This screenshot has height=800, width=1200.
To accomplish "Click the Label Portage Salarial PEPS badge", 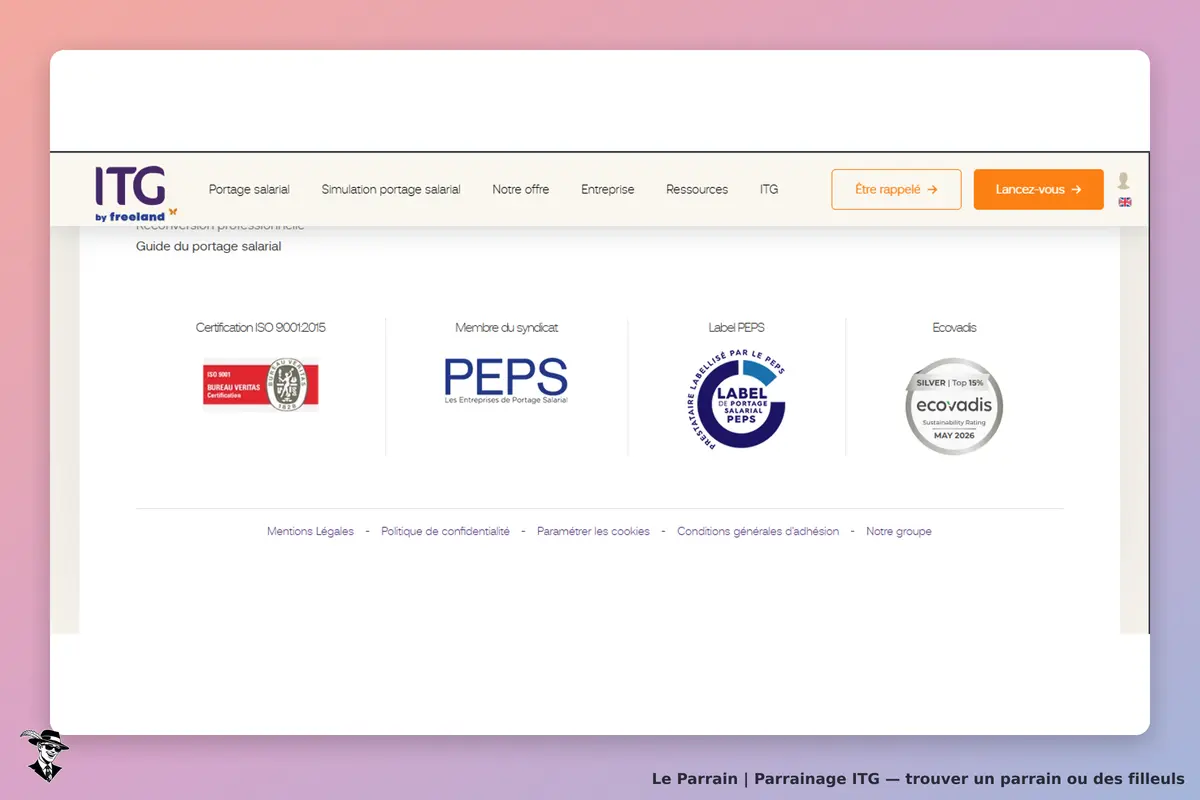I will (737, 399).
